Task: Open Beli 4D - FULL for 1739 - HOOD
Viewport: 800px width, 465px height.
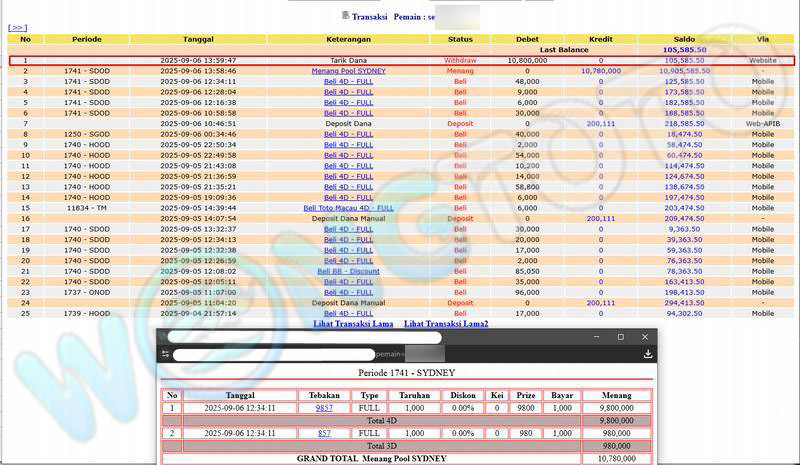Action: 348,313
